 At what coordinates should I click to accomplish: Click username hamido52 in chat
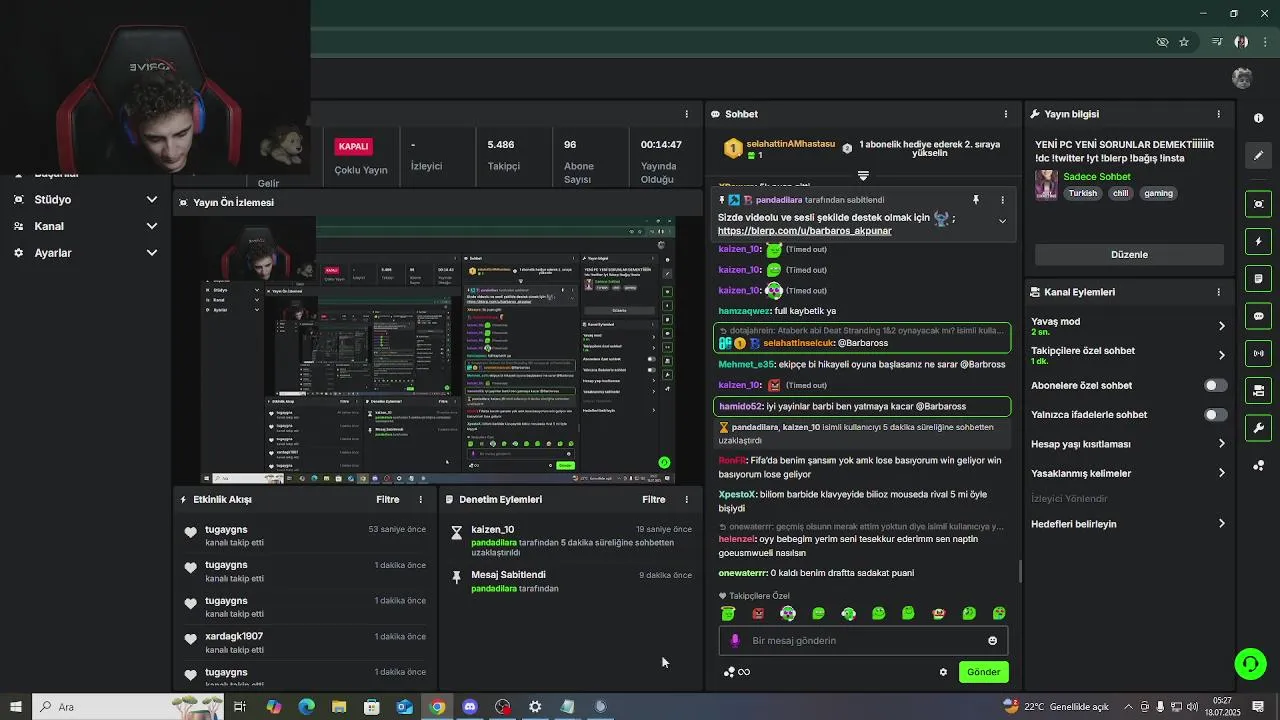(740, 406)
